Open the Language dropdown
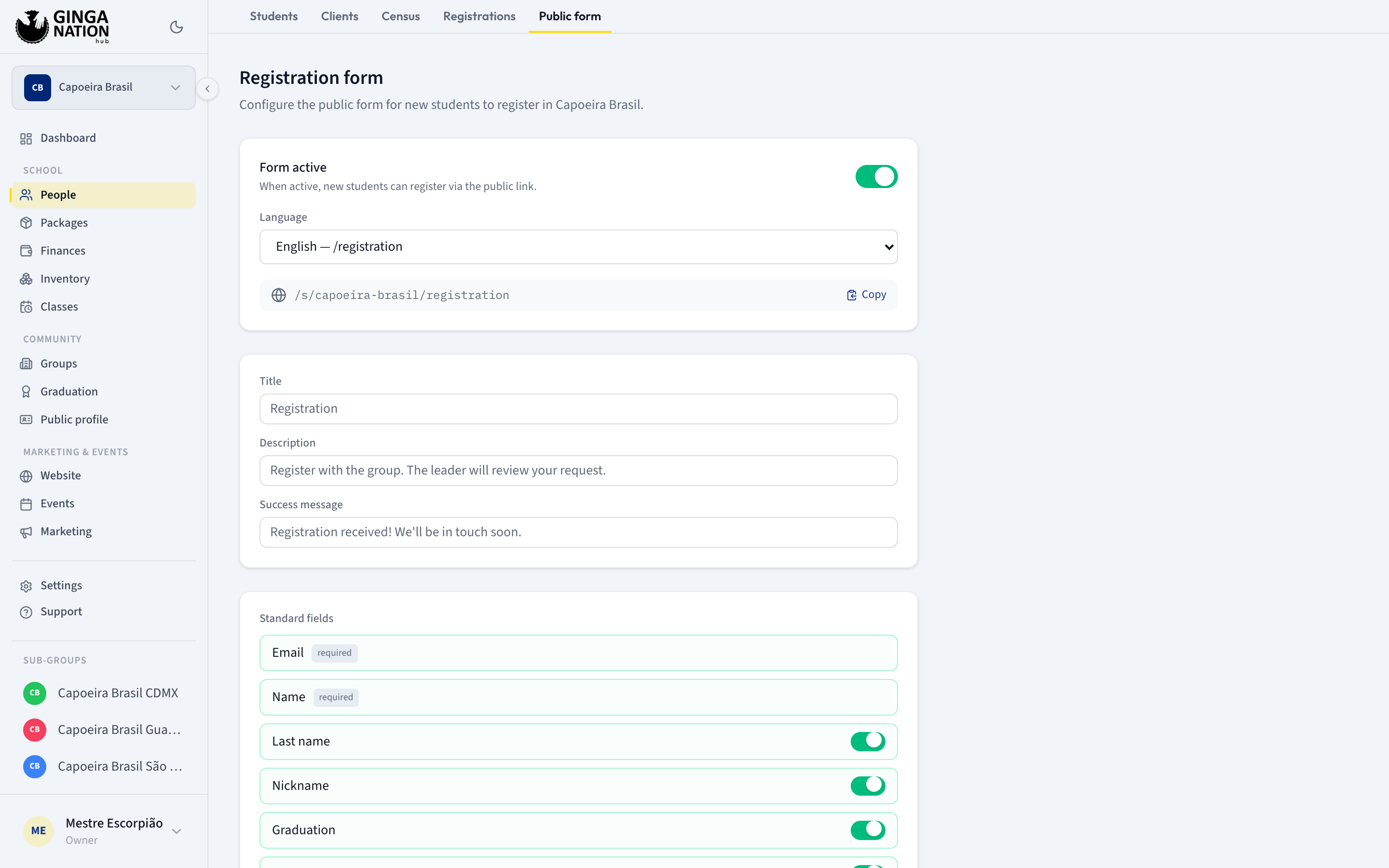Screen dimensions: 1389x868 [578, 247]
